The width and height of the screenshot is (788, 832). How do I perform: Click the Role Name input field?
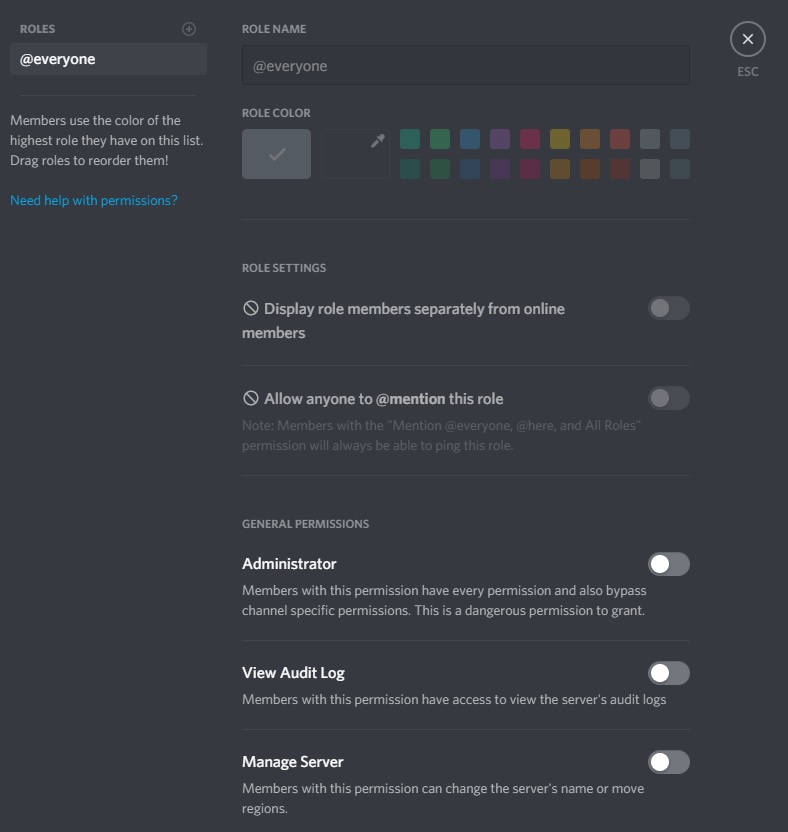(466, 65)
